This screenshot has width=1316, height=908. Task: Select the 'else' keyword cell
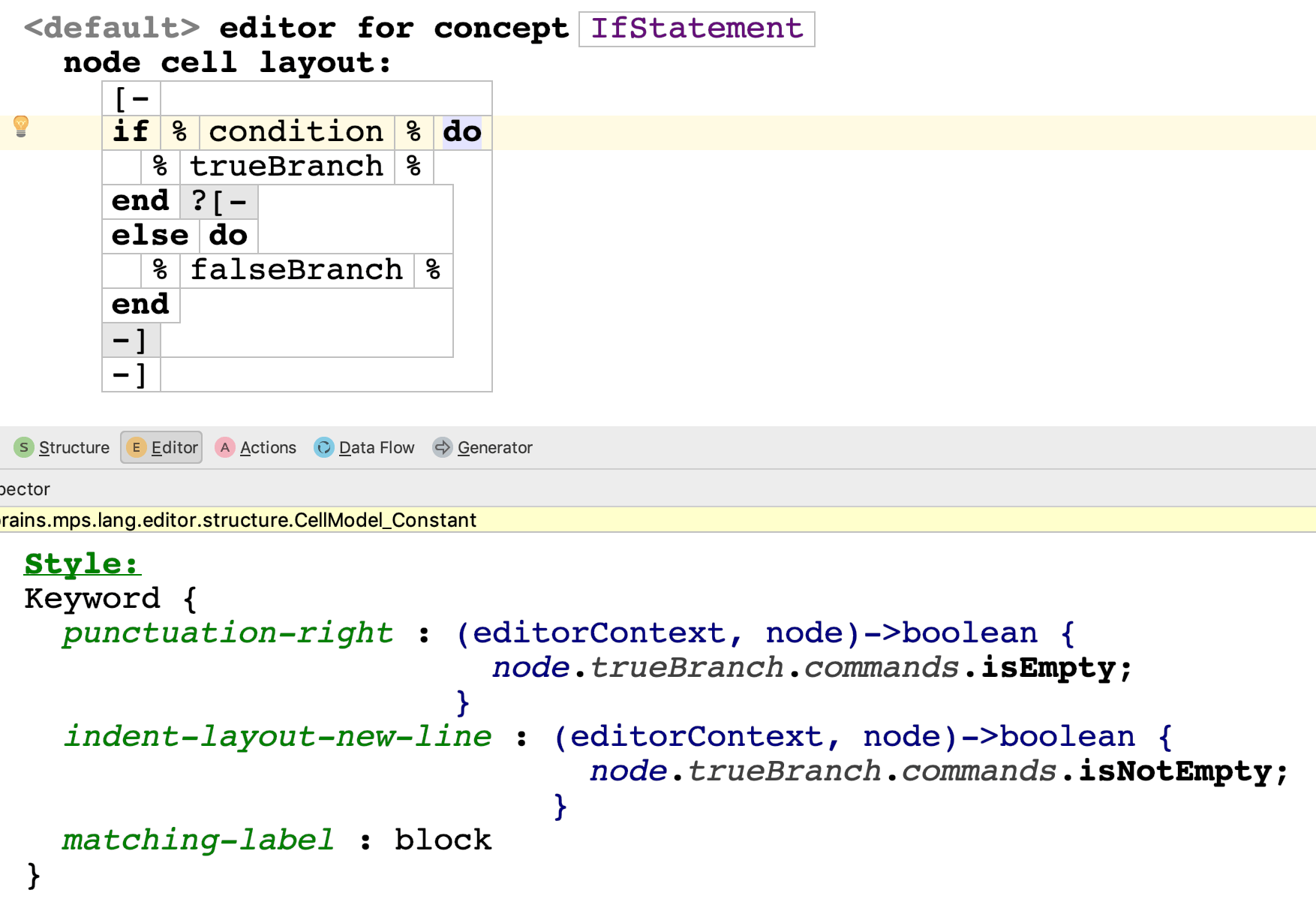(150, 236)
